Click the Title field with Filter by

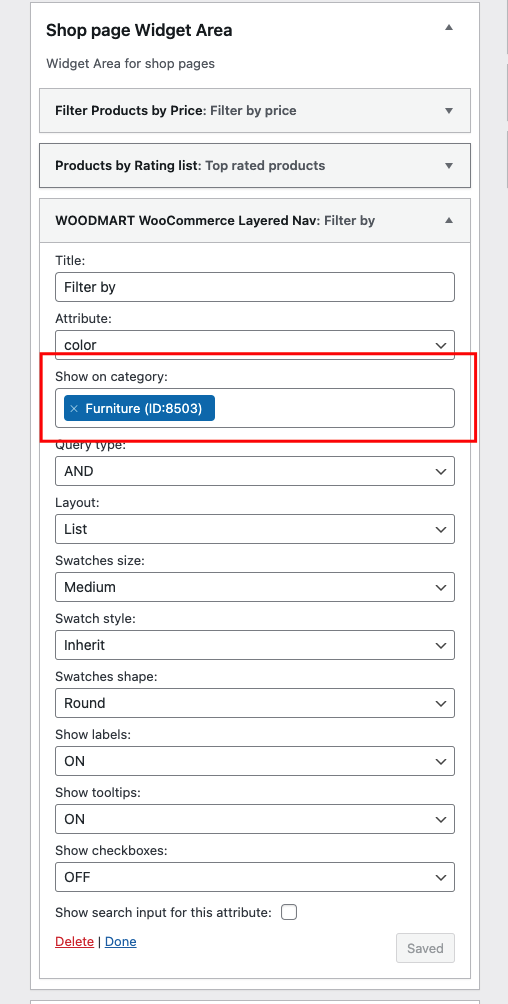255,287
